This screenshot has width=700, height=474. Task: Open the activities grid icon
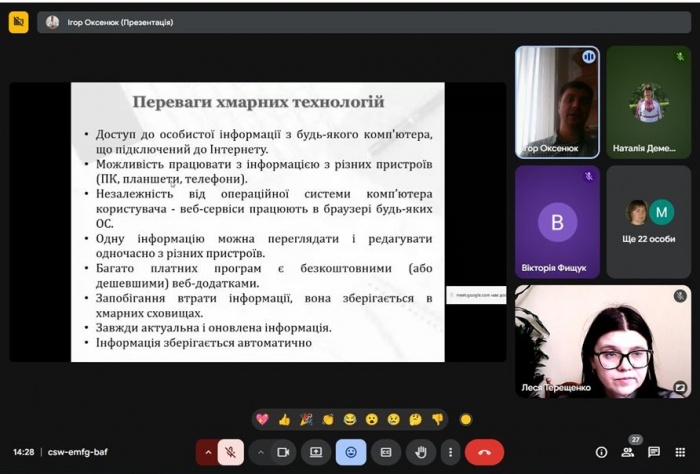click(679, 452)
